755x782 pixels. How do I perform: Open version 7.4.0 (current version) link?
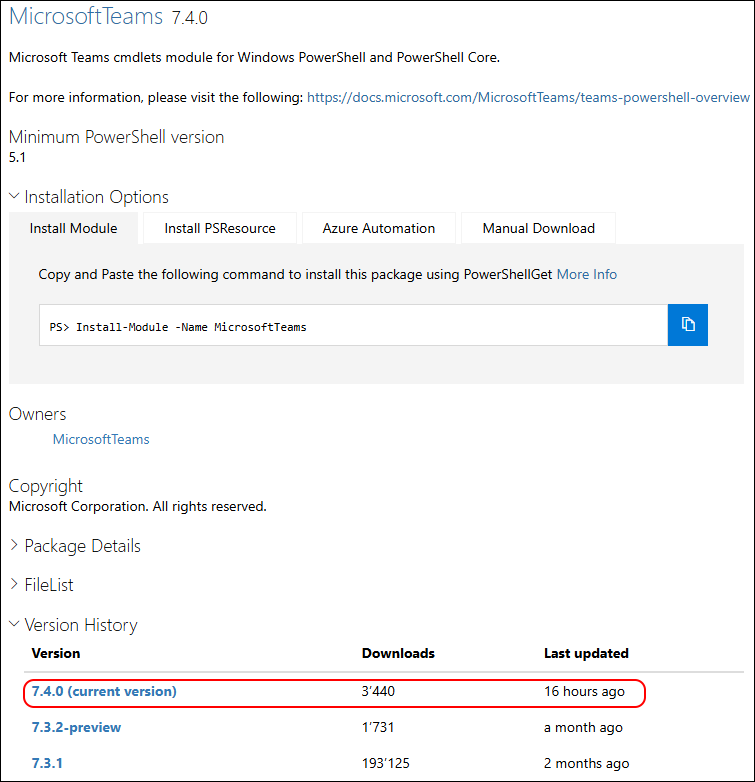(x=104, y=691)
